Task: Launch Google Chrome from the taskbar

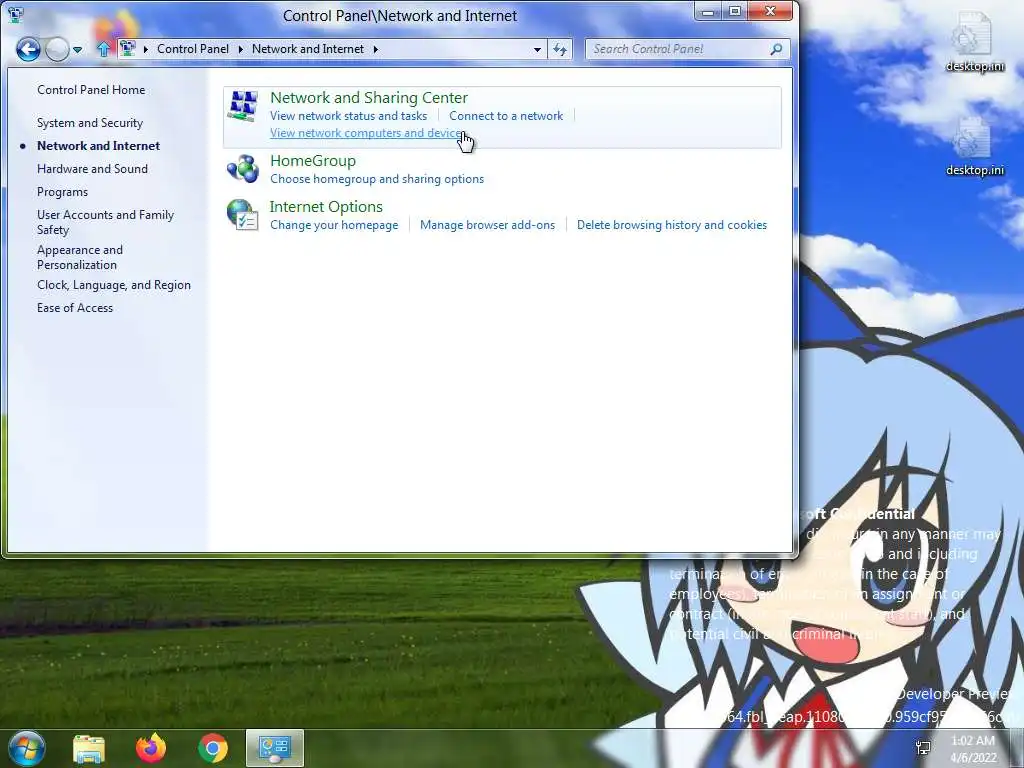Action: coord(213,748)
